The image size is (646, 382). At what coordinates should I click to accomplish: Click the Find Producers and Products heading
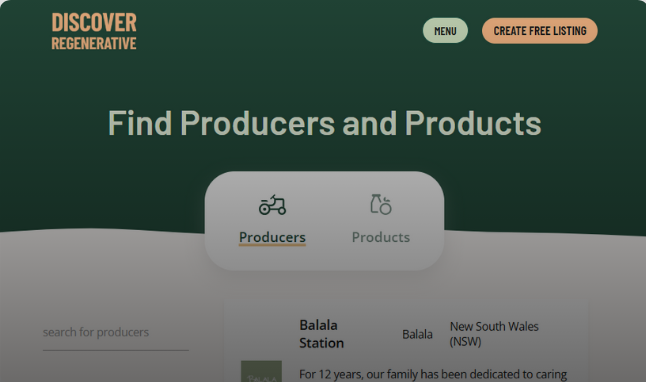point(325,123)
